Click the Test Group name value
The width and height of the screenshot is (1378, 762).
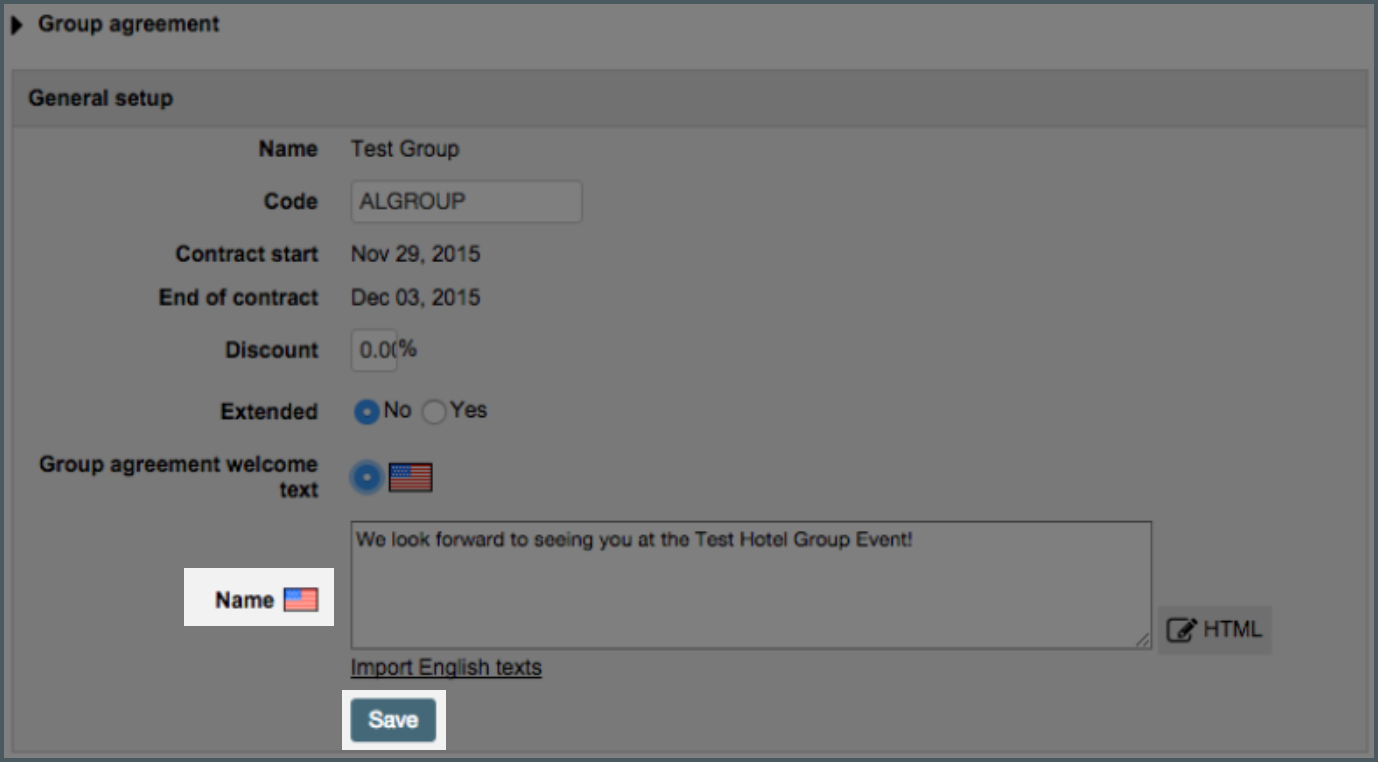pyautogui.click(x=405, y=149)
